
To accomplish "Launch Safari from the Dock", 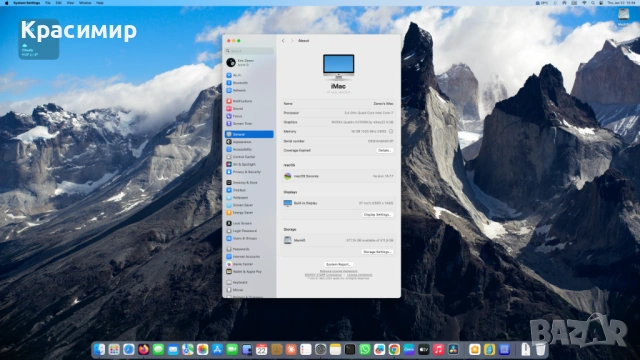I will pos(129,349).
